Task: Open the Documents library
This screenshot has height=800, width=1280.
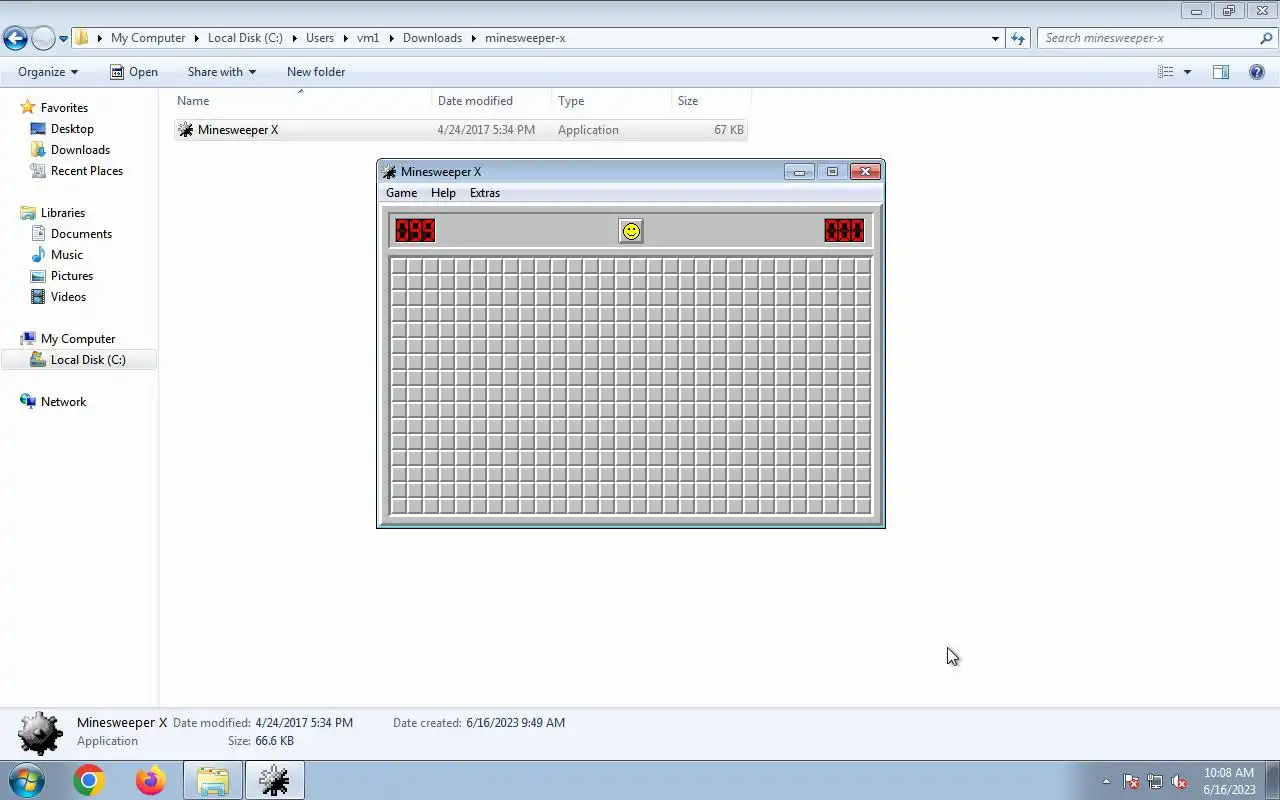Action: pos(81,234)
